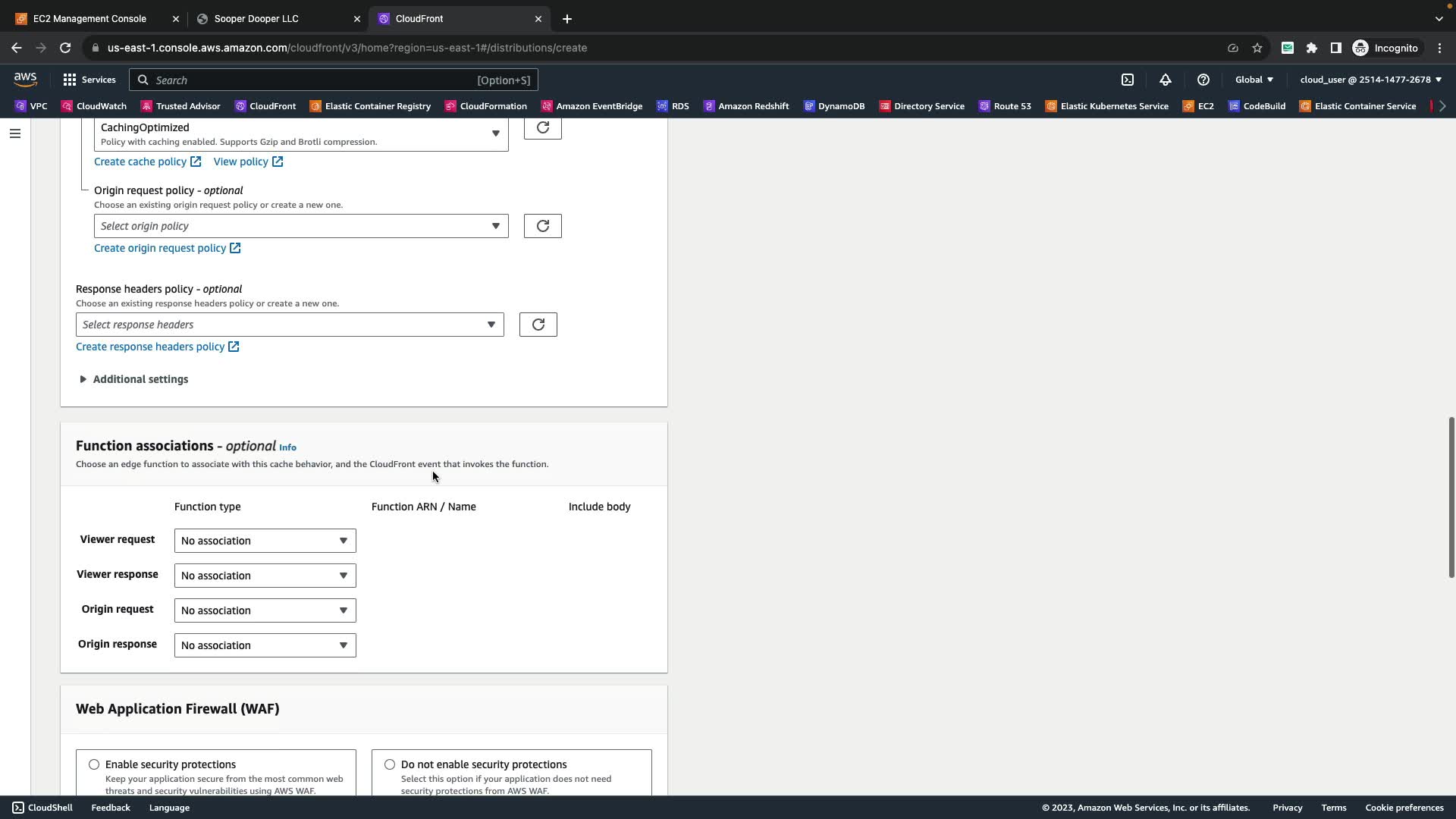Refresh the origin request policy list
This screenshot has width=1456, height=819.
tap(542, 226)
